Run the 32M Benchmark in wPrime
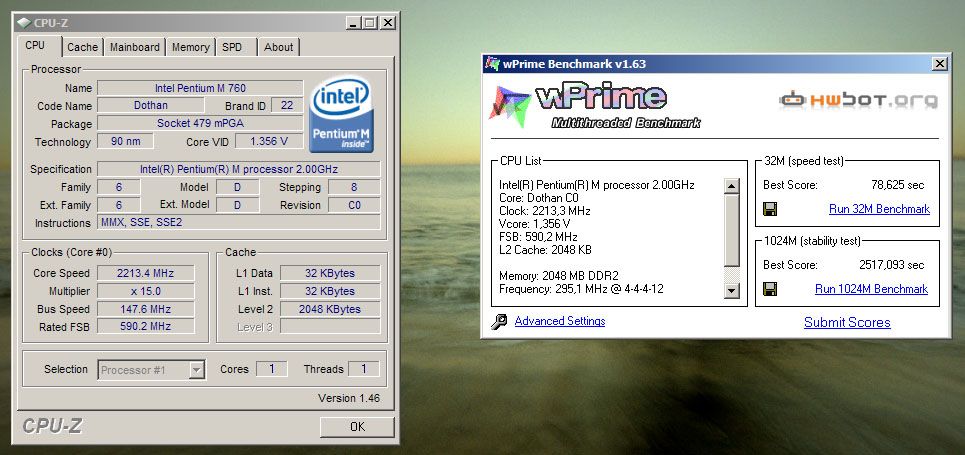The image size is (965, 455). pyautogui.click(x=879, y=209)
